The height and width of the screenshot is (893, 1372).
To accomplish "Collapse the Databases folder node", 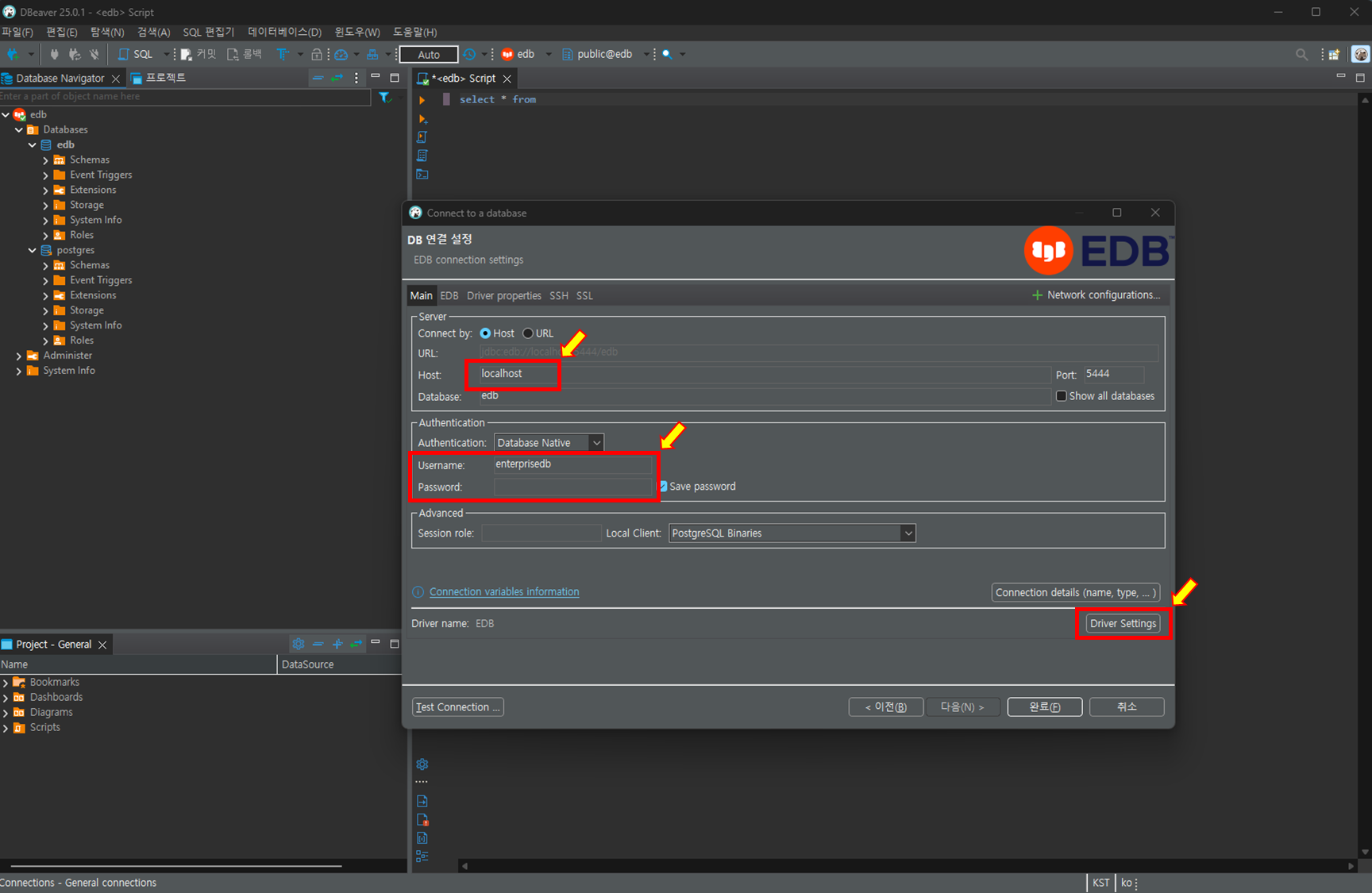I will pos(19,130).
